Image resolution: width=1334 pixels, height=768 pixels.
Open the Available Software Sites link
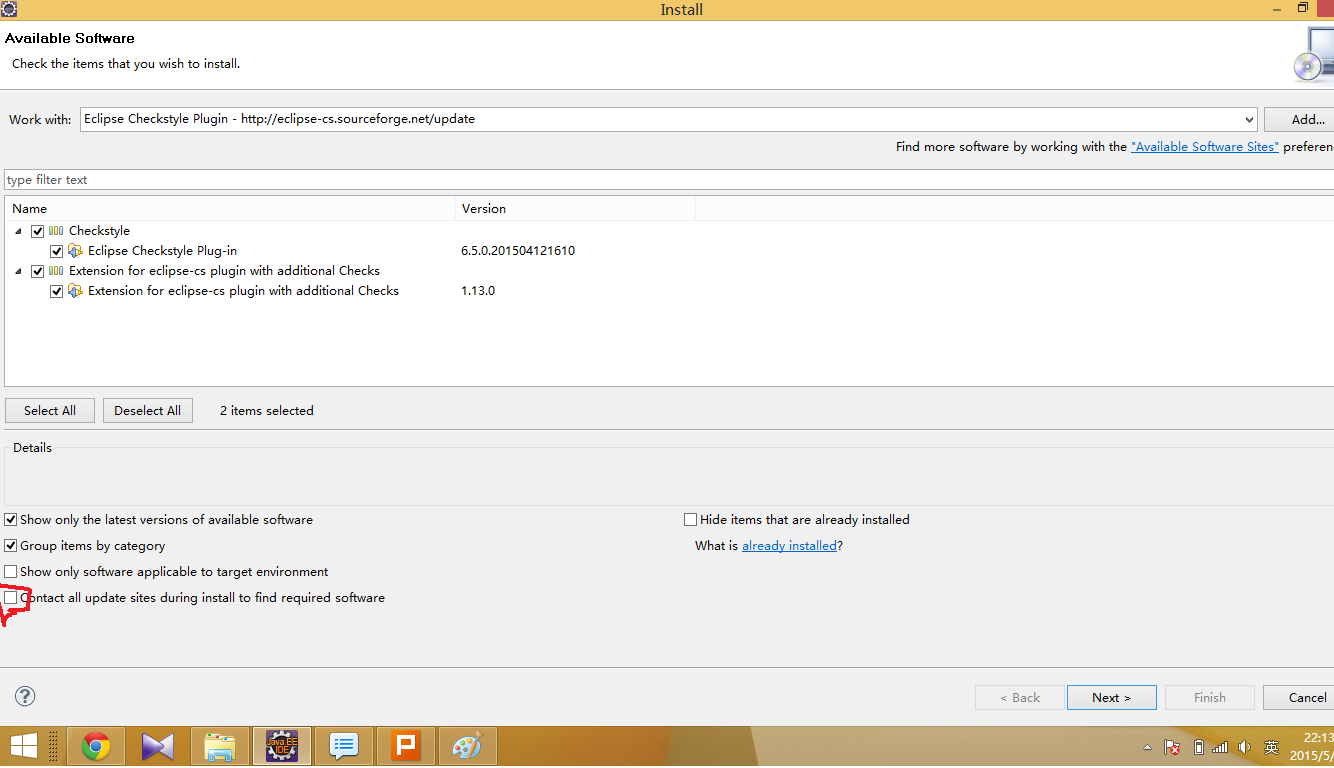[1205, 147]
